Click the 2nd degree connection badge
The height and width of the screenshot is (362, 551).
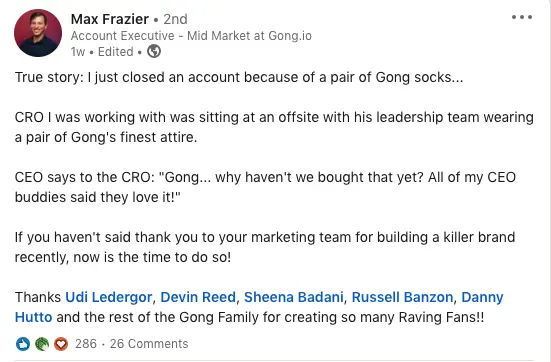click(x=175, y=19)
